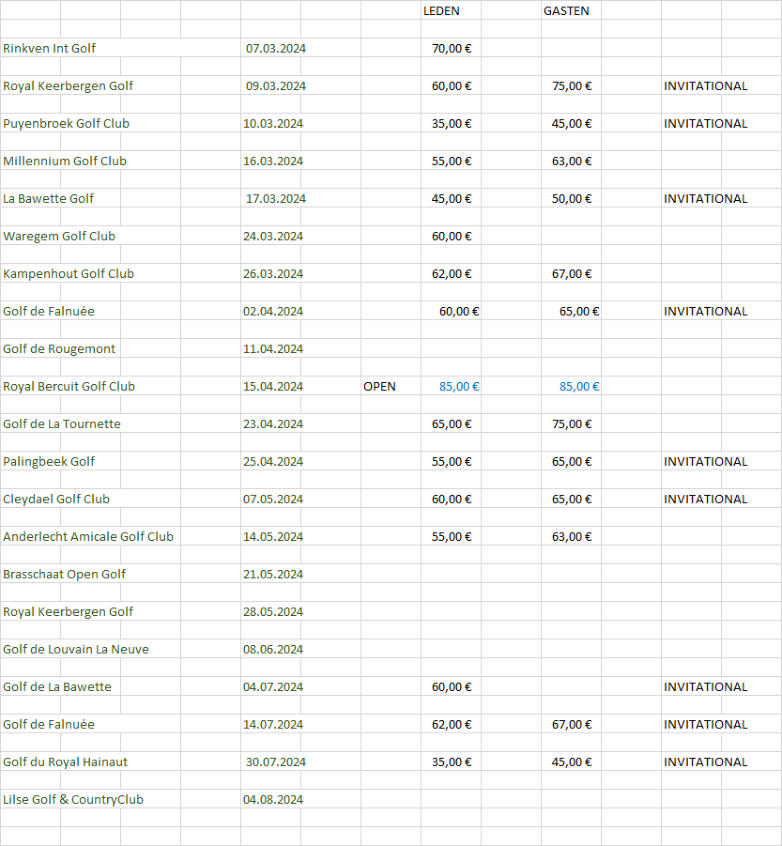The height and width of the screenshot is (846, 782).
Task: Select the date 28.05.2024
Action: click(273, 612)
